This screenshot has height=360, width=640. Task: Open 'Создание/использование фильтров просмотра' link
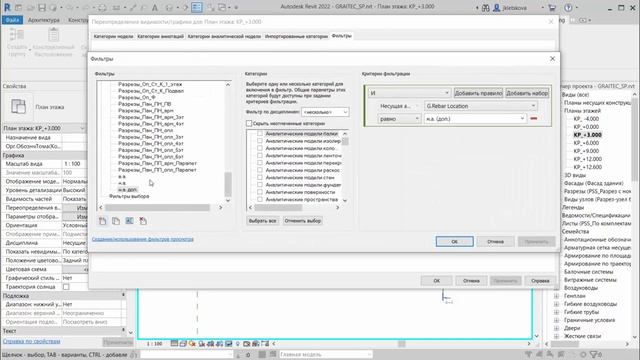point(143,239)
